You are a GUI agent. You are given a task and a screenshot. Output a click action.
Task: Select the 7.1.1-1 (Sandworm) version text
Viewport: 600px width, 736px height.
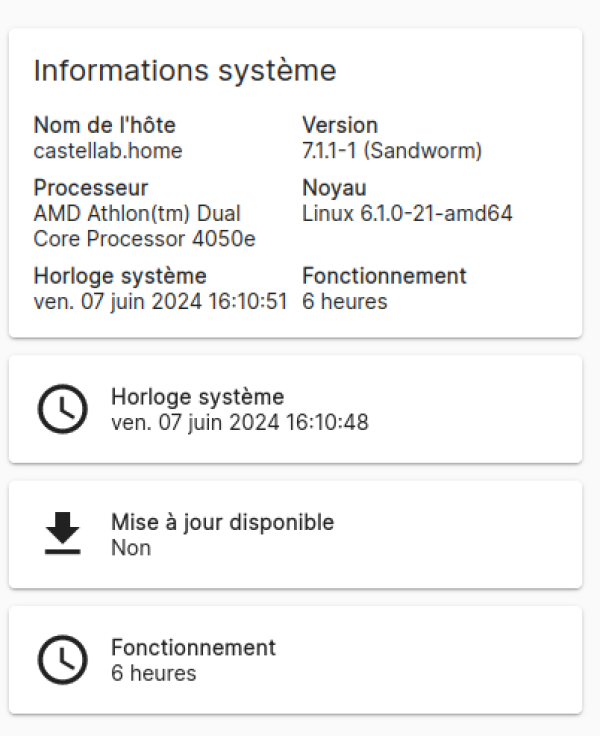coord(392,151)
